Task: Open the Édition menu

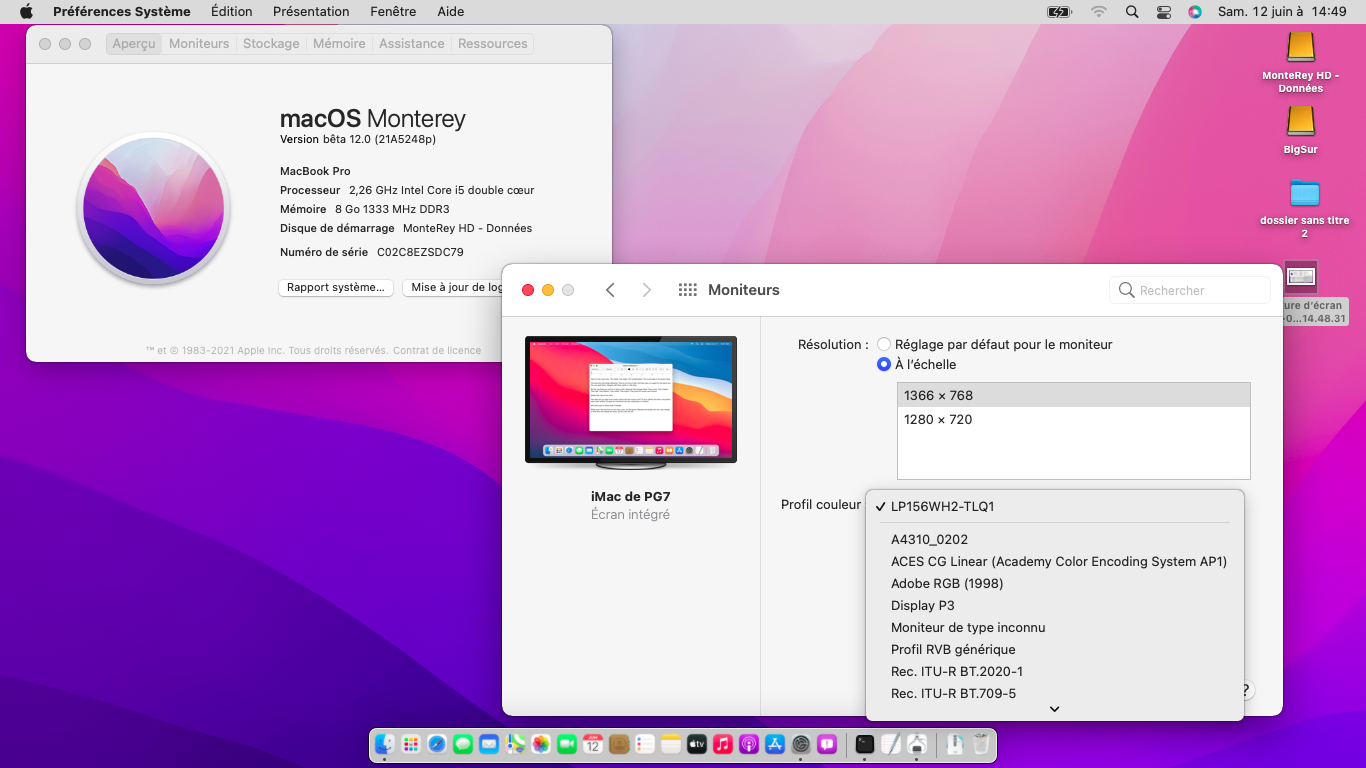Action: pos(232,12)
